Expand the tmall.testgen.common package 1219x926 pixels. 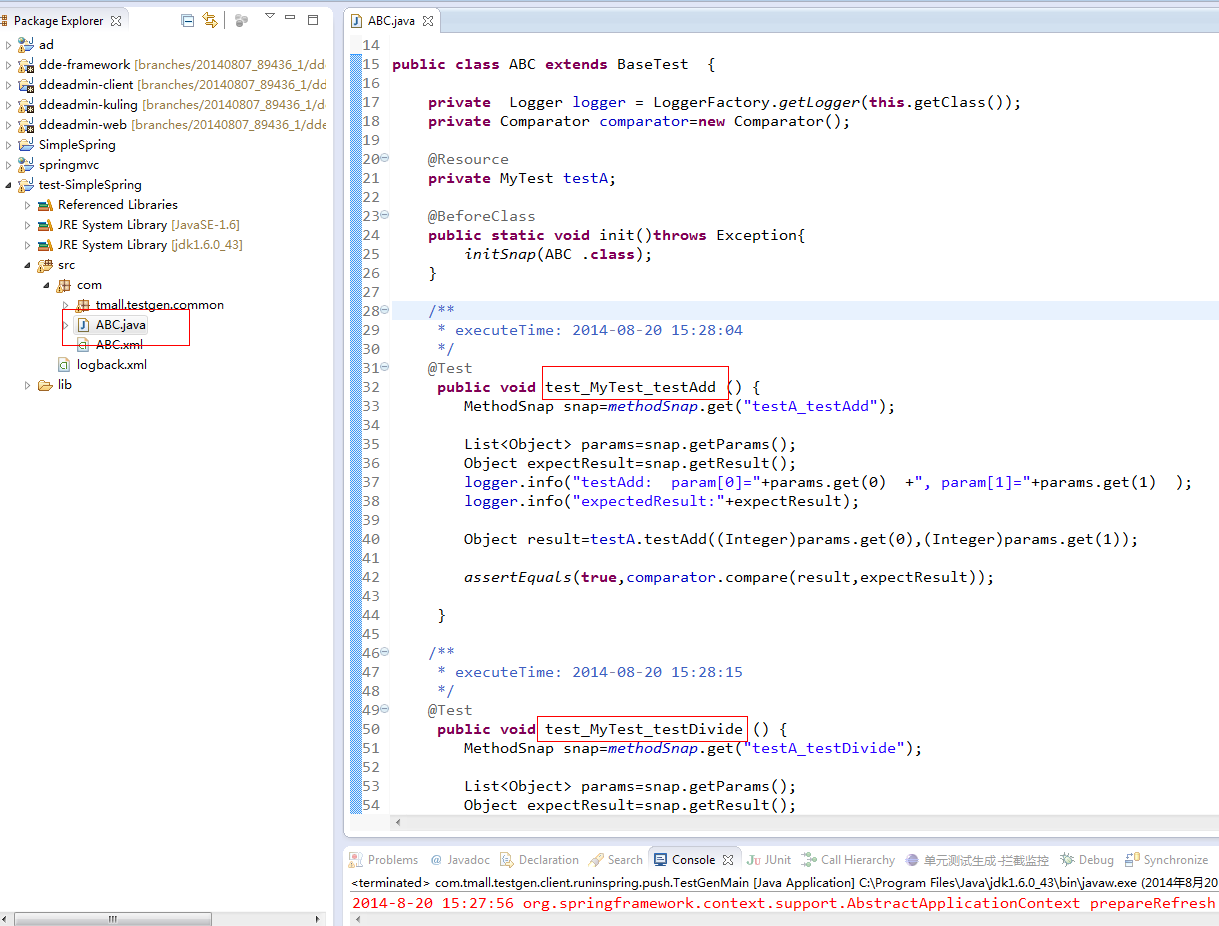click(66, 305)
